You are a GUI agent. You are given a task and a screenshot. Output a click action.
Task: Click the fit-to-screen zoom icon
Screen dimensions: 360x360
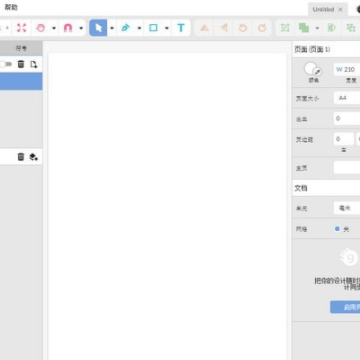[21, 28]
